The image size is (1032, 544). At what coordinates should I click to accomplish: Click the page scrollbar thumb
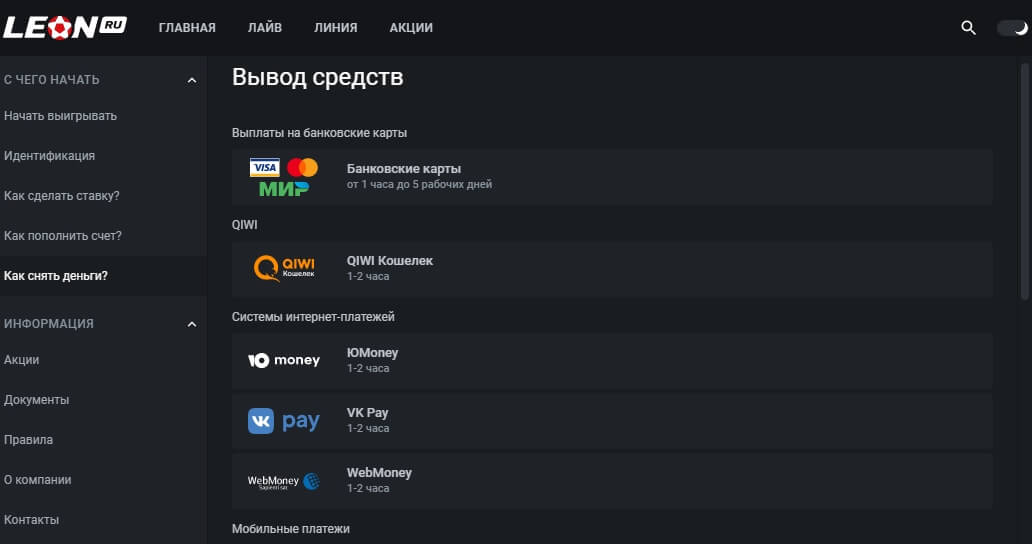point(1025,182)
